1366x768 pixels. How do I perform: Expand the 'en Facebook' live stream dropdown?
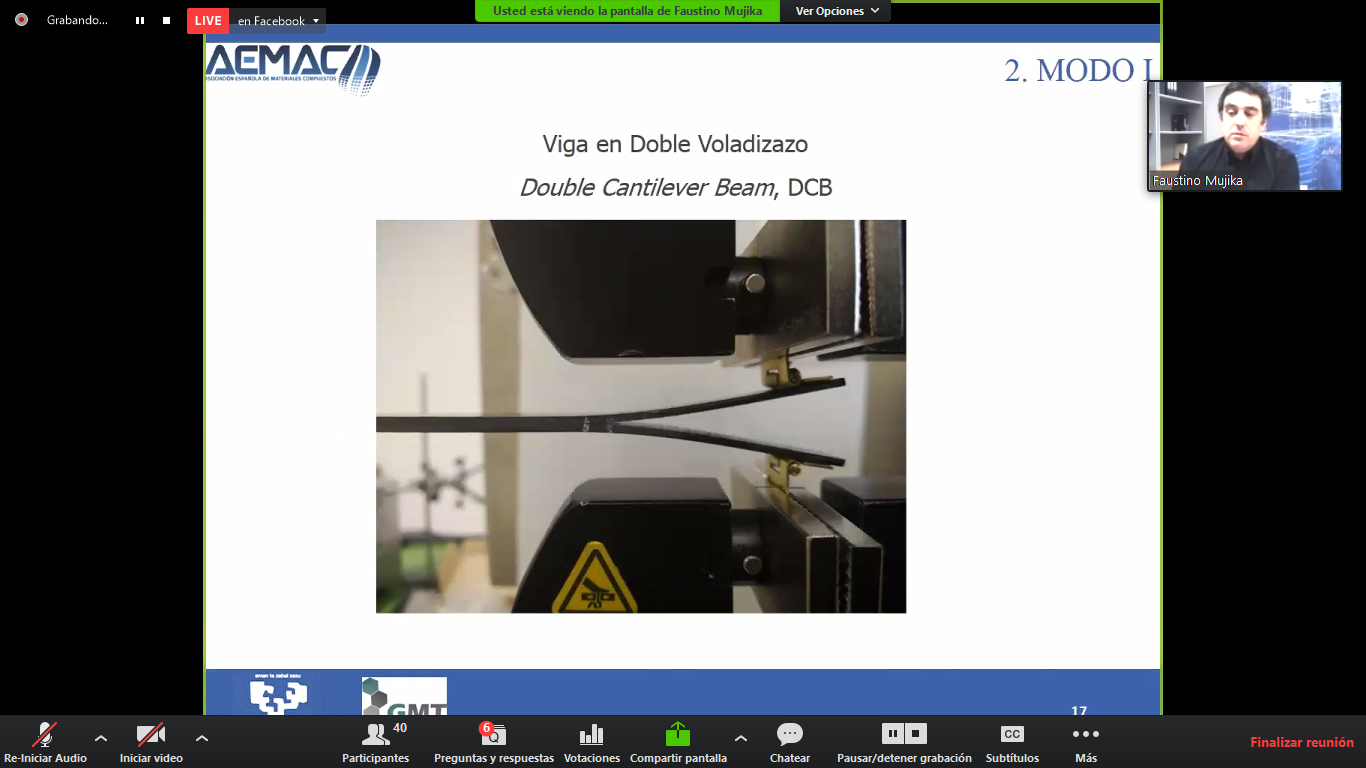tap(278, 21)
